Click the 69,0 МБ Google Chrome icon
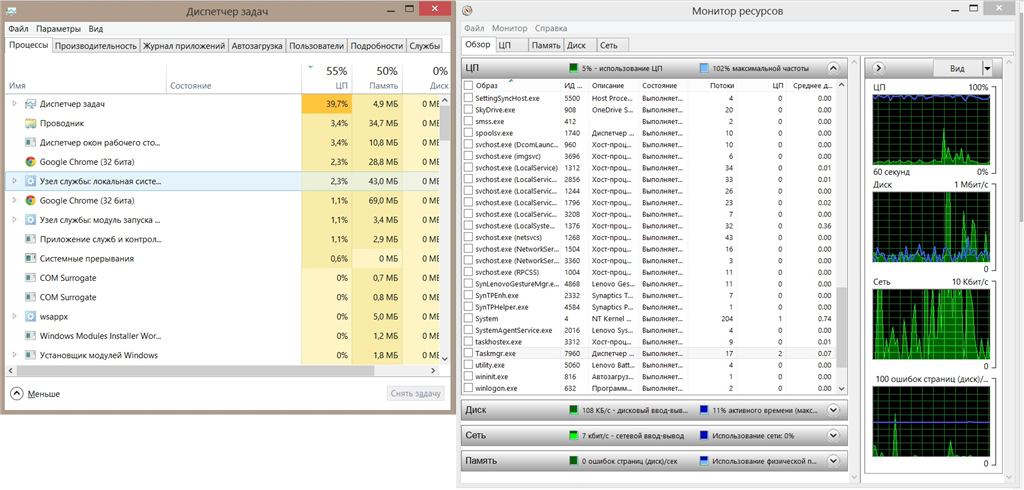Viewport: 1024px width, 490px height. pyautogui.click(x=30, y=201)
